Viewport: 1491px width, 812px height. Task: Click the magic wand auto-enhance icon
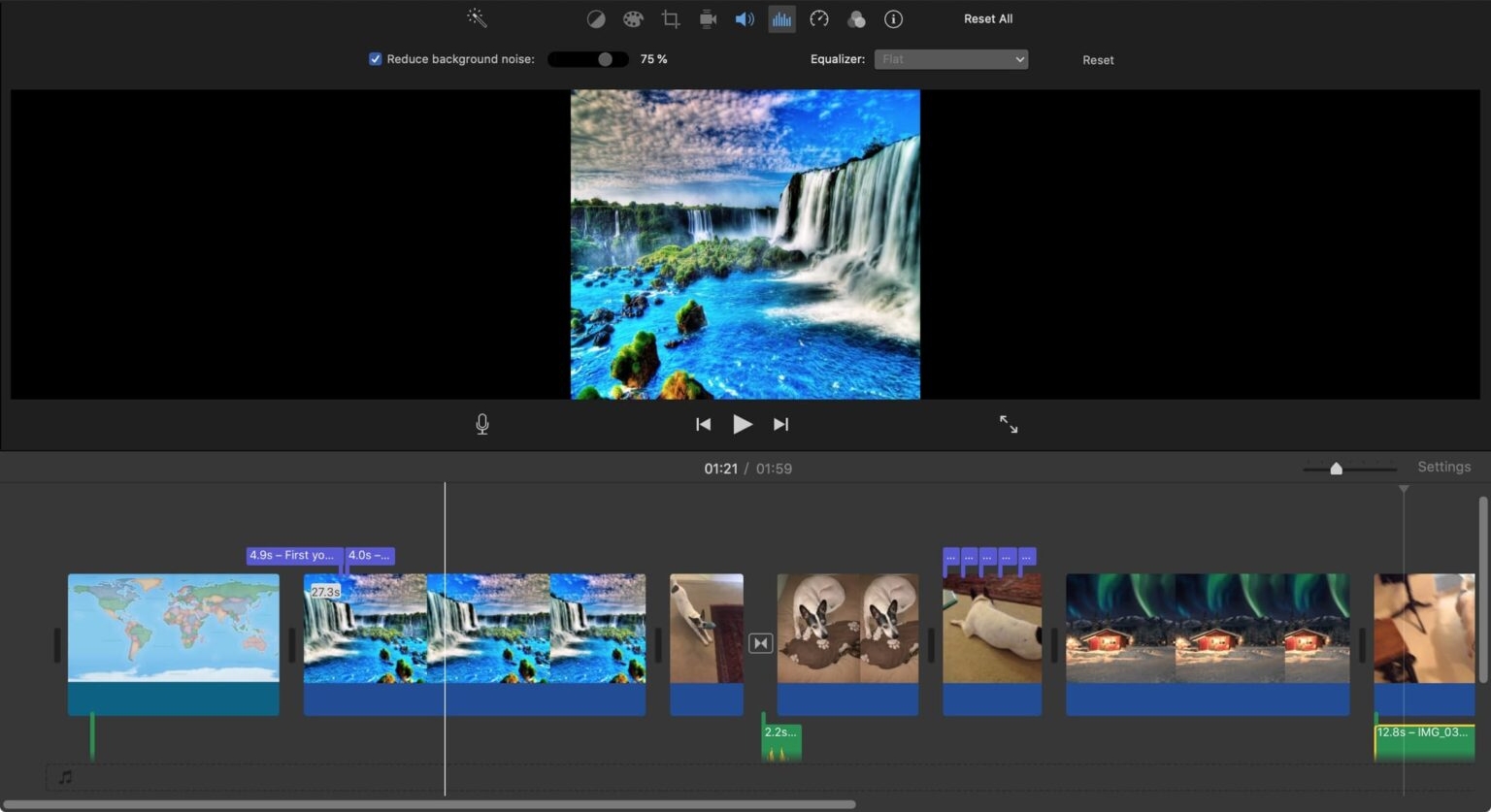click(477, 18)
